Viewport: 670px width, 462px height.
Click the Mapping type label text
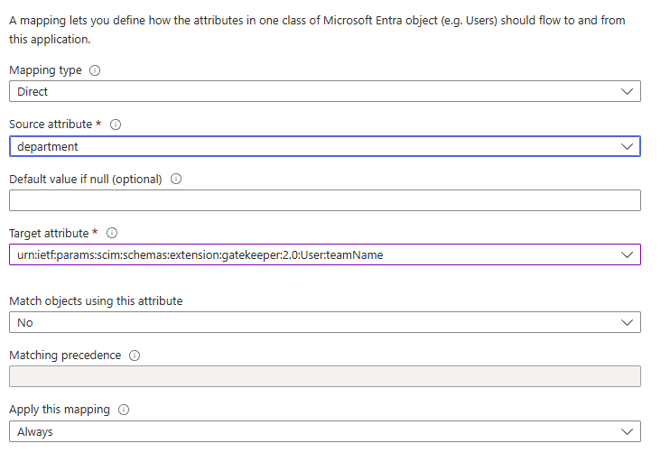(46, 71)
